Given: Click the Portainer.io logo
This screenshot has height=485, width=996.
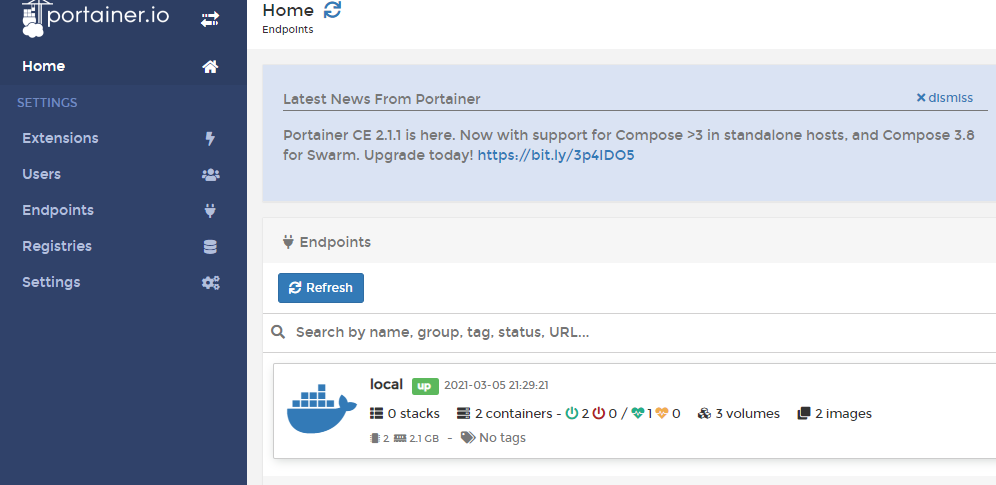Looking at the screenshot, I should (x=95, y=18).
